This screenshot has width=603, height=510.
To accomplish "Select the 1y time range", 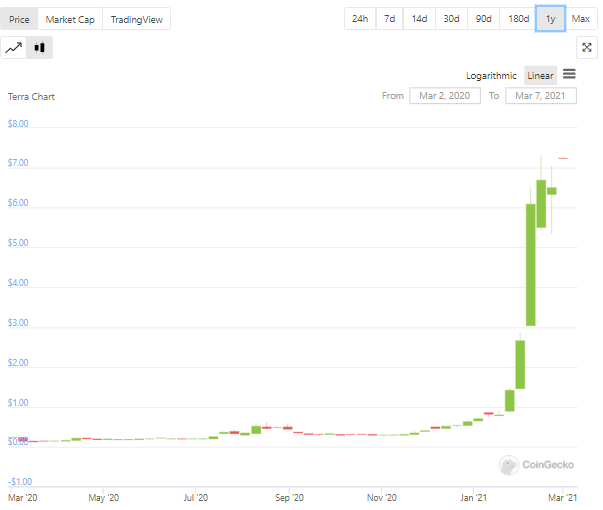I will tap(550, 18).
